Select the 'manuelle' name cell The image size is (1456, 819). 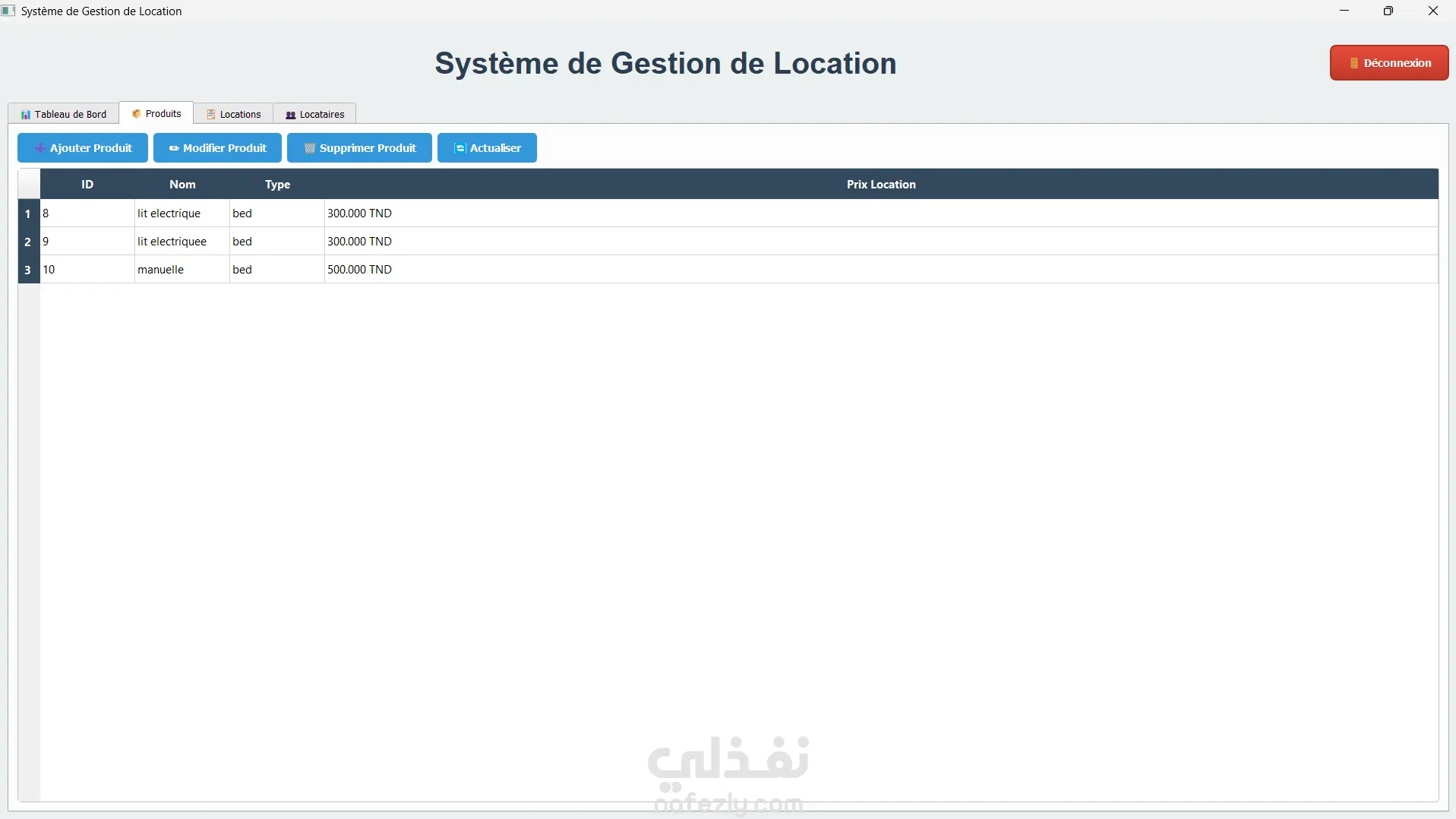[182, 270]
